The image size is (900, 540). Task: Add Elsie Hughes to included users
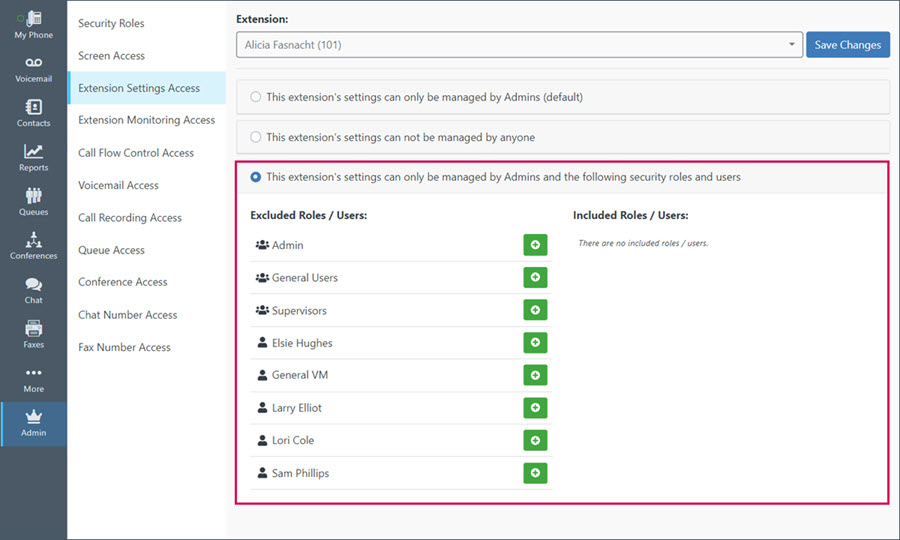coord(535,343)
